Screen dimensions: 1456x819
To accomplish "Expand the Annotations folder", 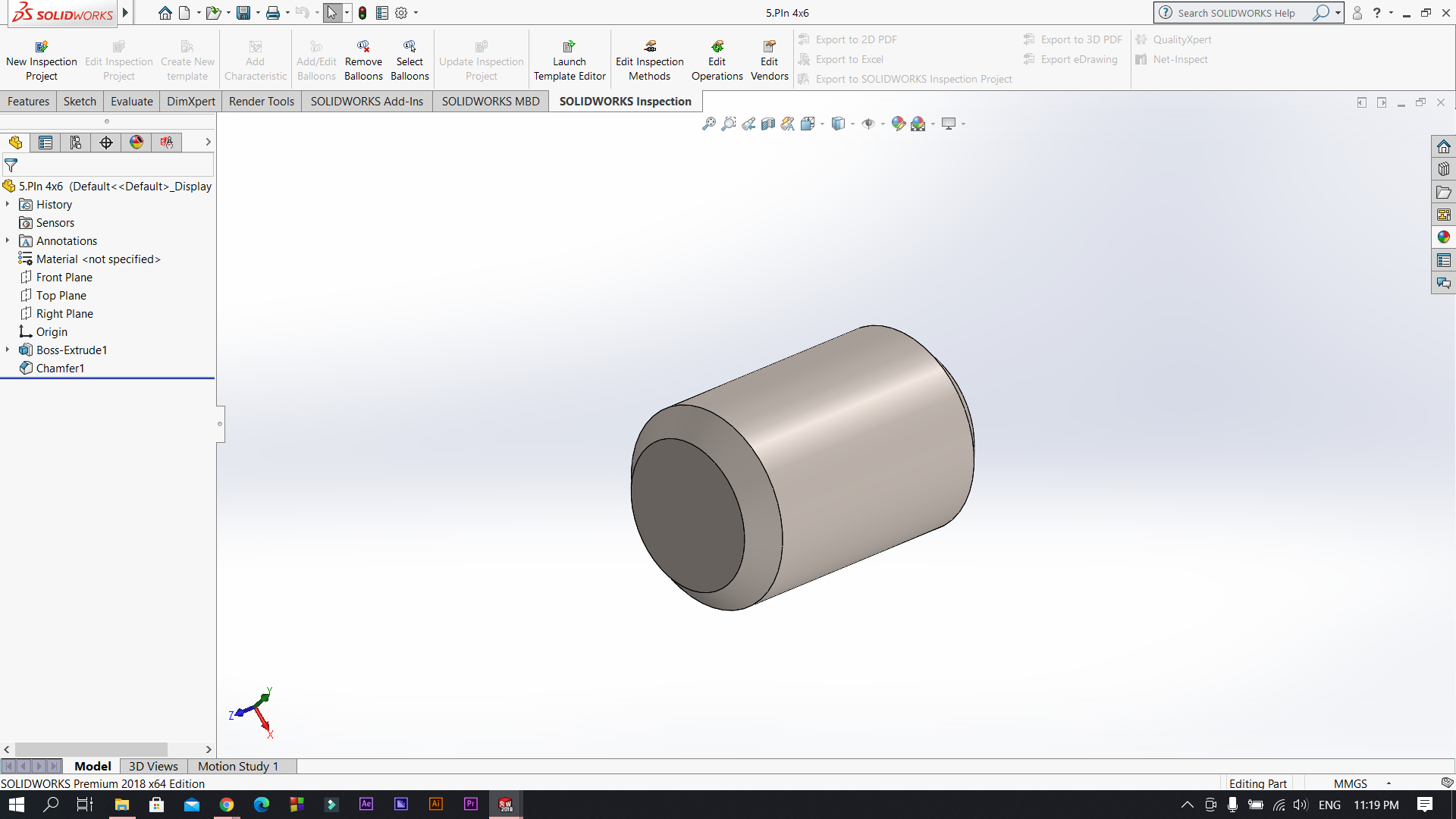I will [8, 240].
